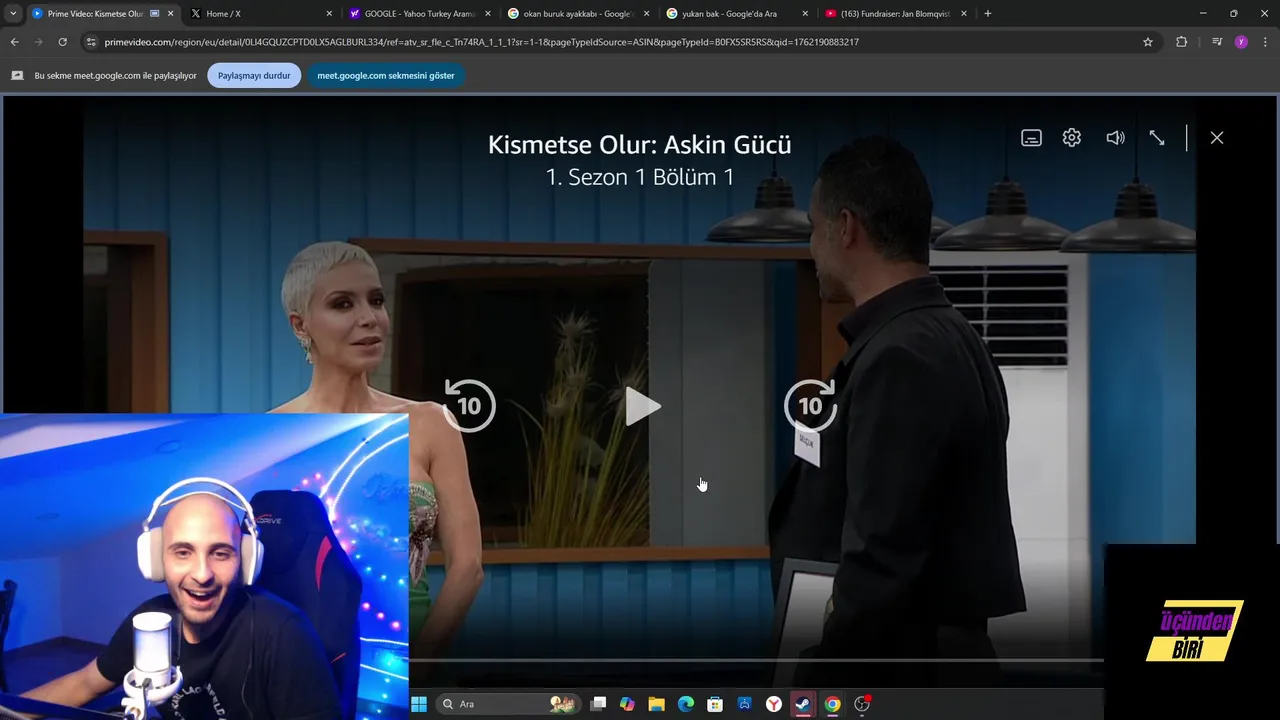This screenshot has width=1280, height=720.
Task: Open the Chrome three-dot menu
Action: [1266, 42]
